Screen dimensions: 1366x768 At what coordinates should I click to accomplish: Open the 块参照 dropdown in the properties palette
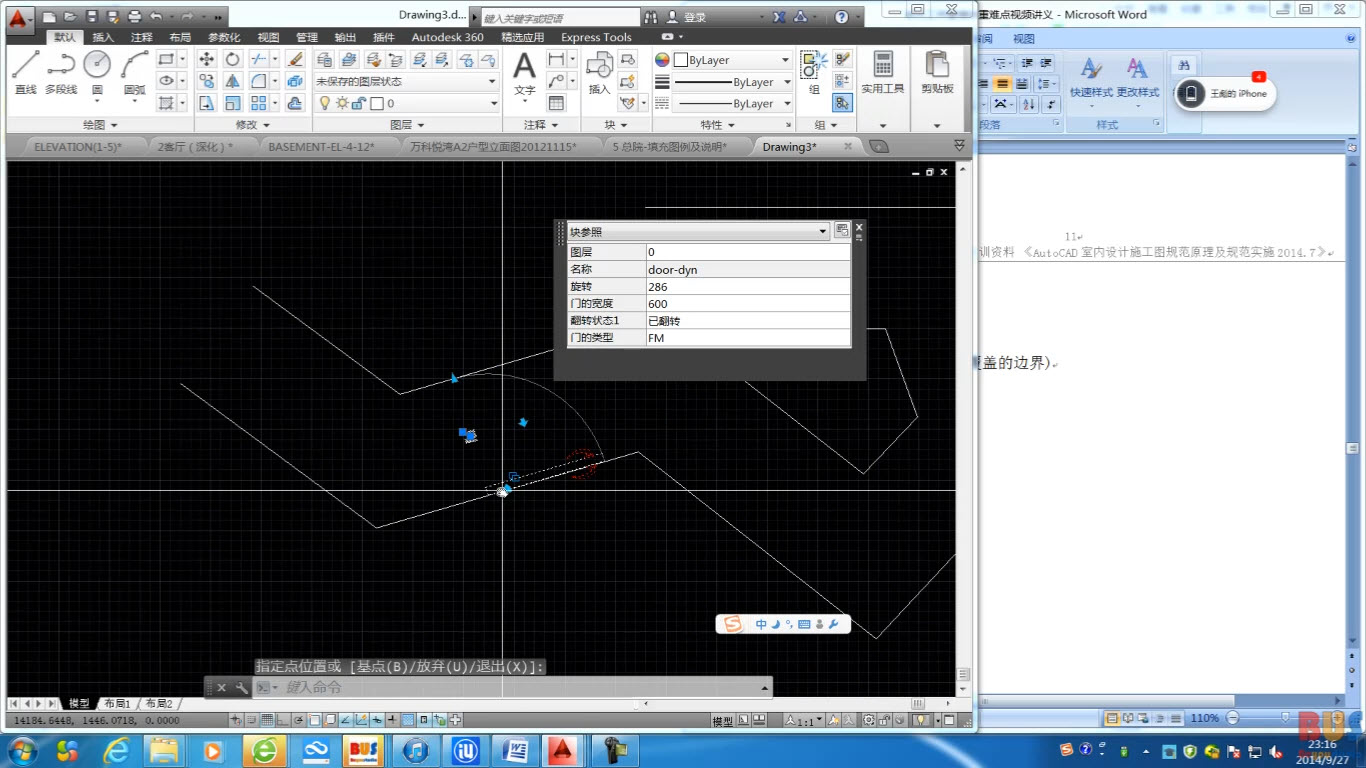point(822,231)
